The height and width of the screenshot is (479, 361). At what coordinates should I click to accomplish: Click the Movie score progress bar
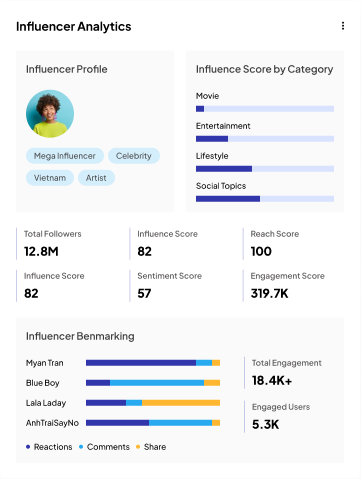[x=265, y=109]
